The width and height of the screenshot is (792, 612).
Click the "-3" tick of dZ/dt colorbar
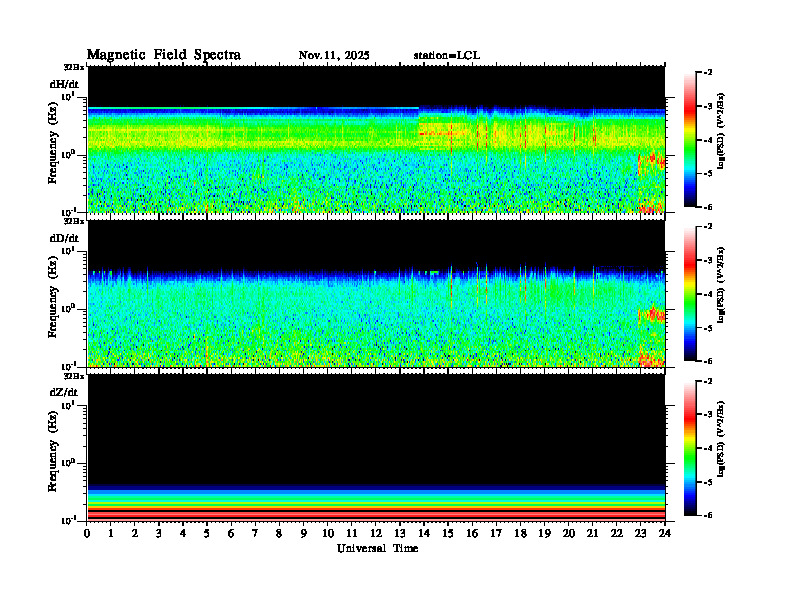708,414
